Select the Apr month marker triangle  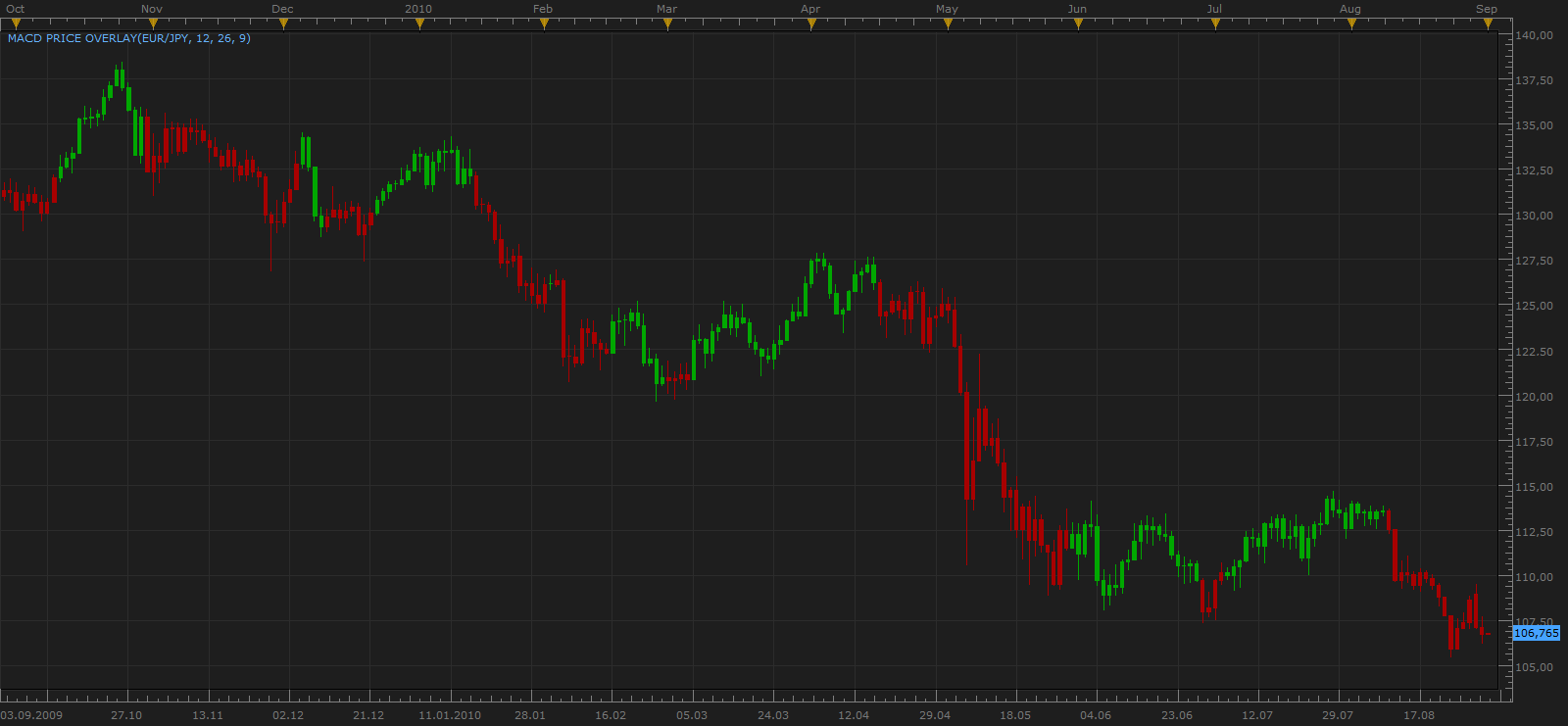click(811, 24)
